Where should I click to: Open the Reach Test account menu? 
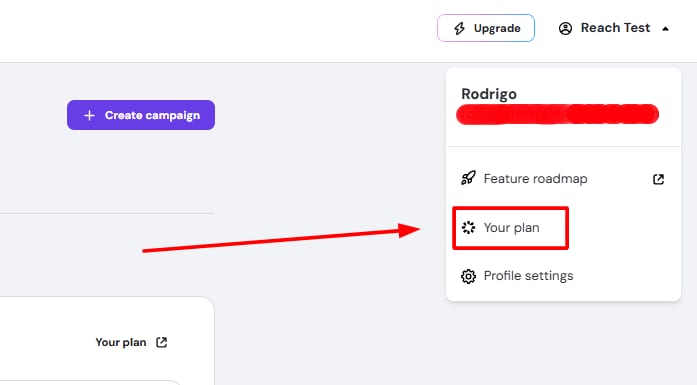(614, 28)
